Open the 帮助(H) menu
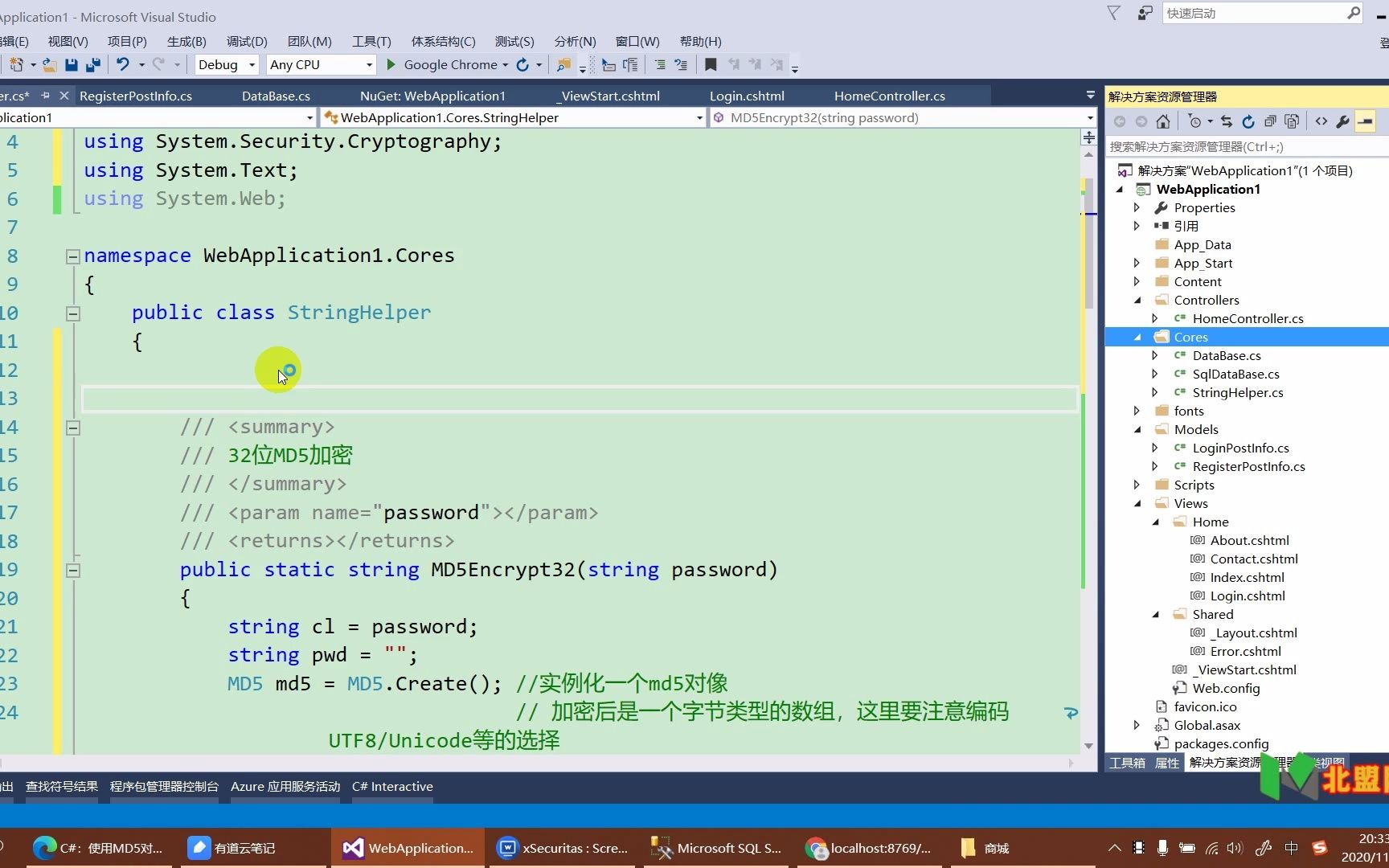The height and width of the screenshot is (868, 1389). tap(700, 41)
